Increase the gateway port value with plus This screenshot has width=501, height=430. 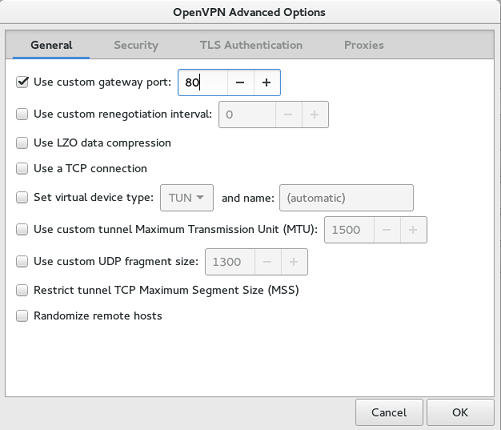click(x=267, y=83)
